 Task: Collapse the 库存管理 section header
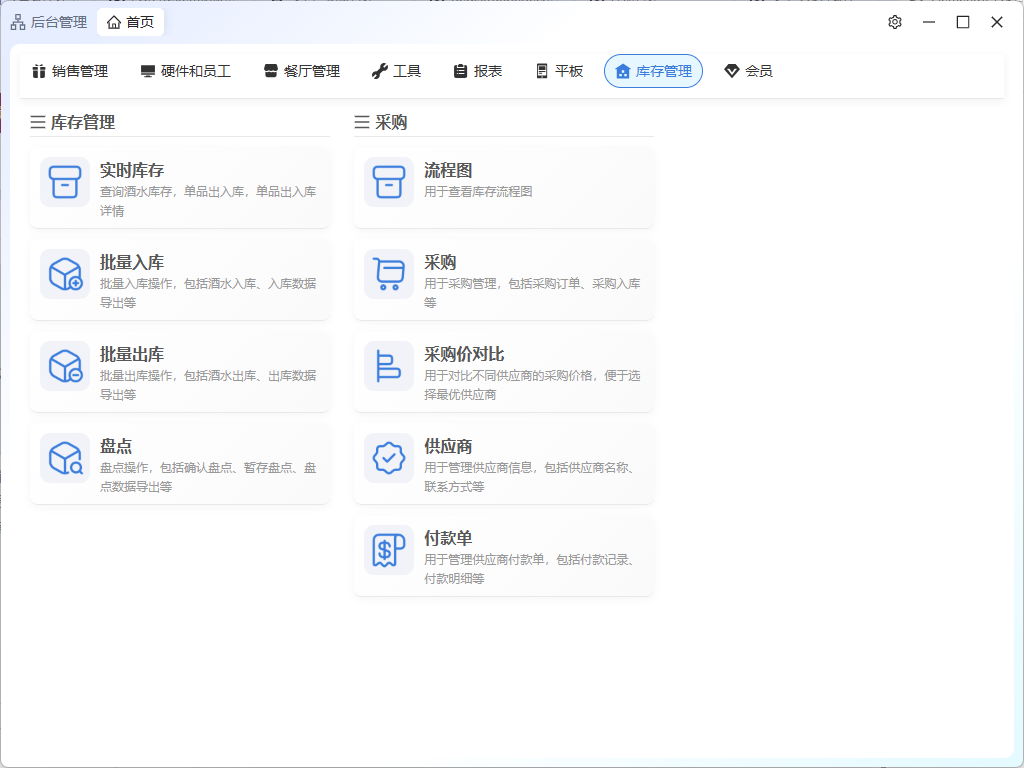point(73,122)
